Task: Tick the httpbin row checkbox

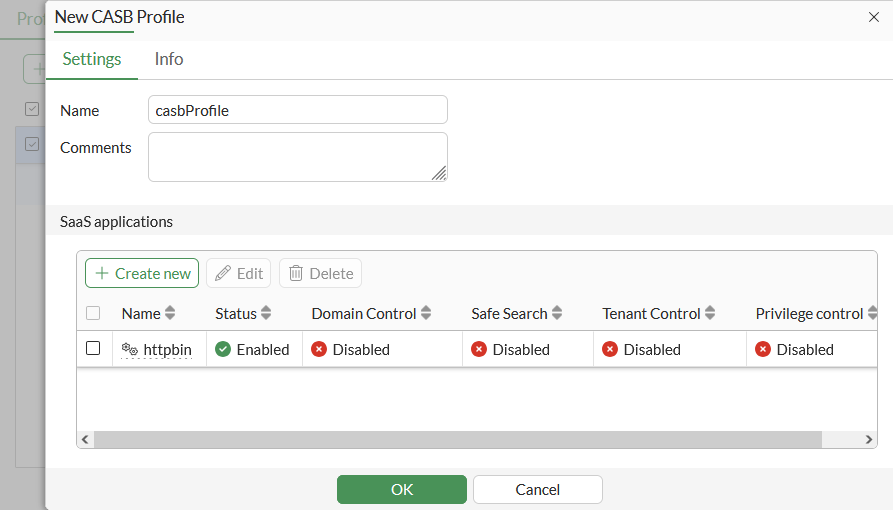Action: coord(93,349)
